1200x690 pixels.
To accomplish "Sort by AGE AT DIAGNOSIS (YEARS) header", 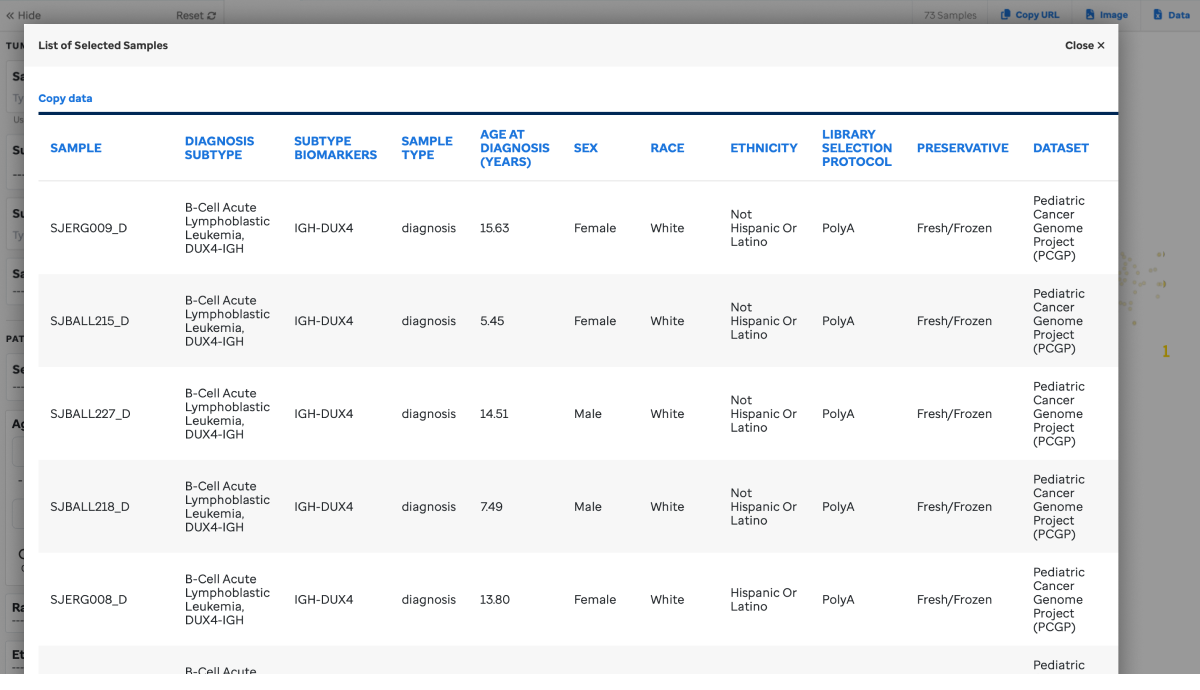I will (514, 148).
